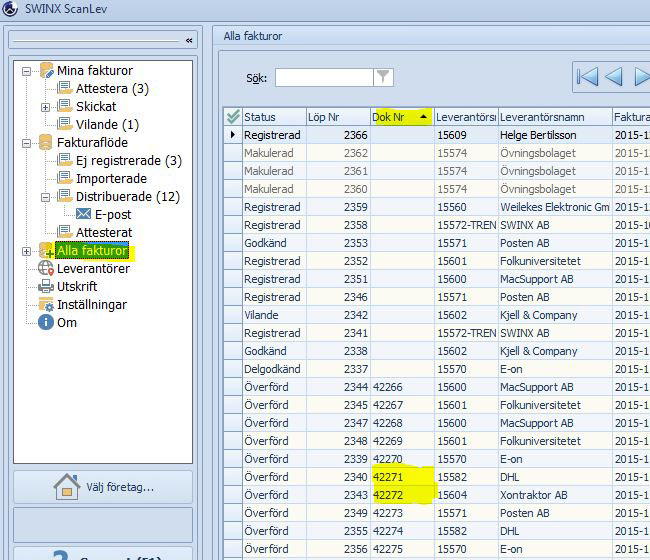
Task: Open Utskrift in the sidebar
Action: [77, 286]
